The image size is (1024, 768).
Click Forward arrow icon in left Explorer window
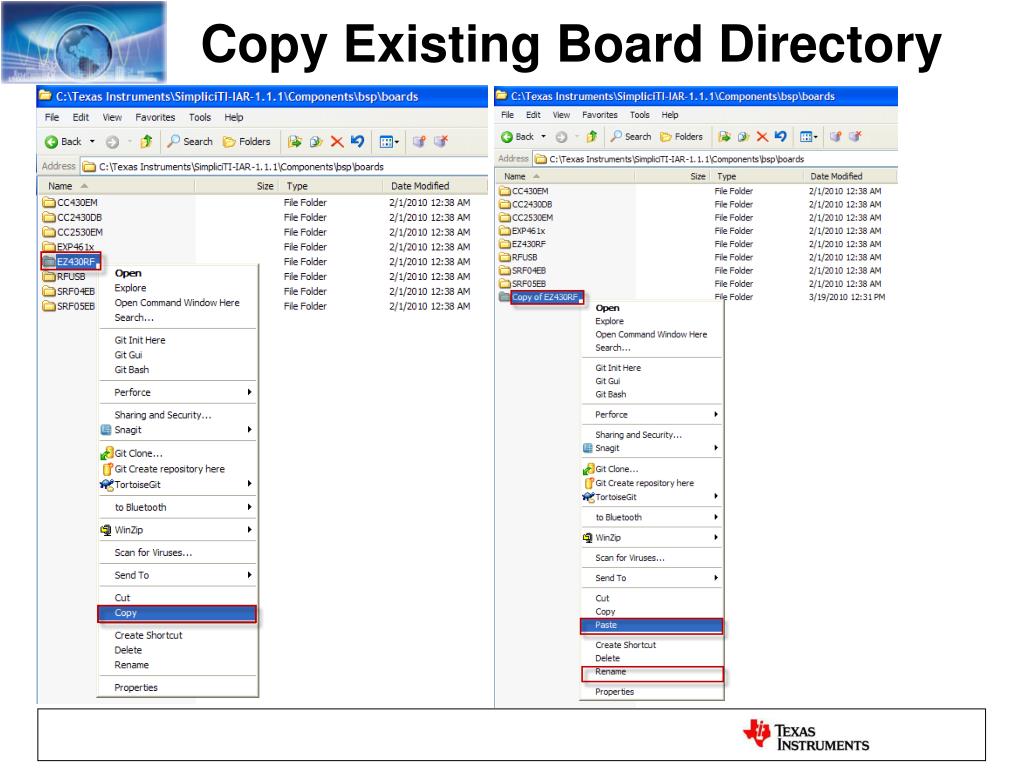(x=112, y=142)
